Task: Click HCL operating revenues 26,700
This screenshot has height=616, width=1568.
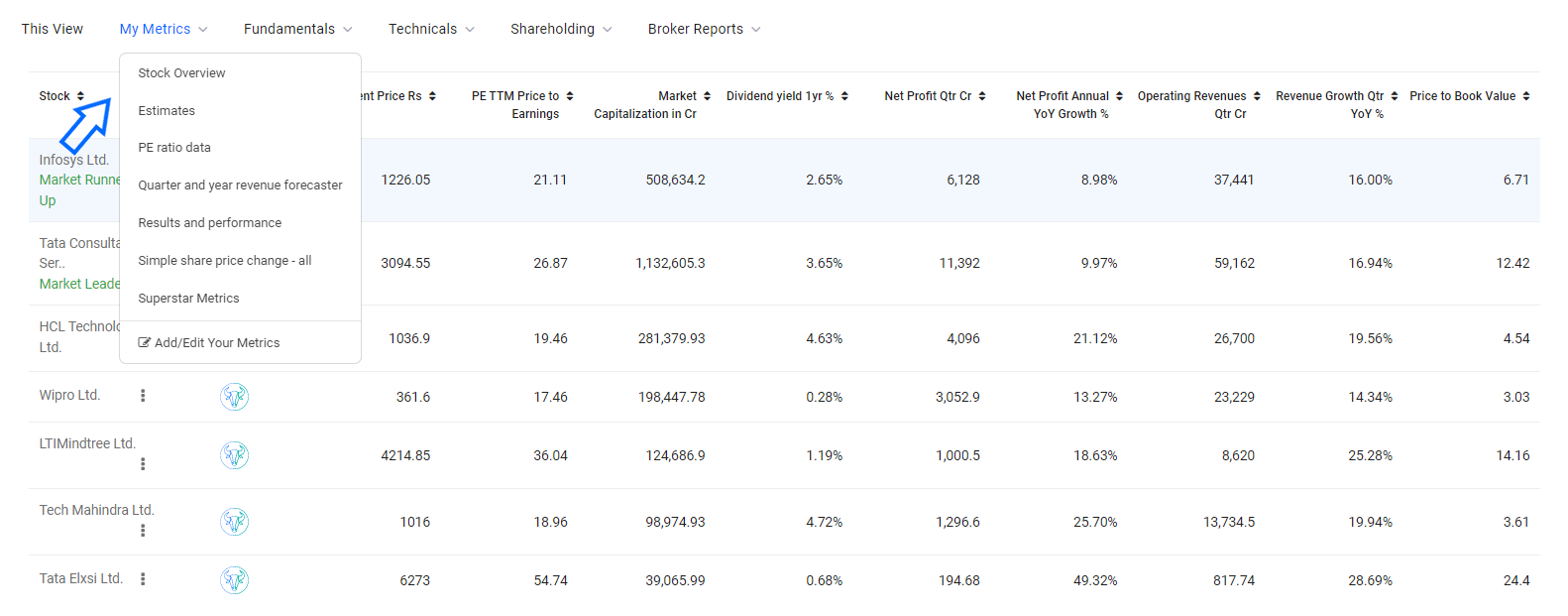Action: click(x=1235, y=339)
